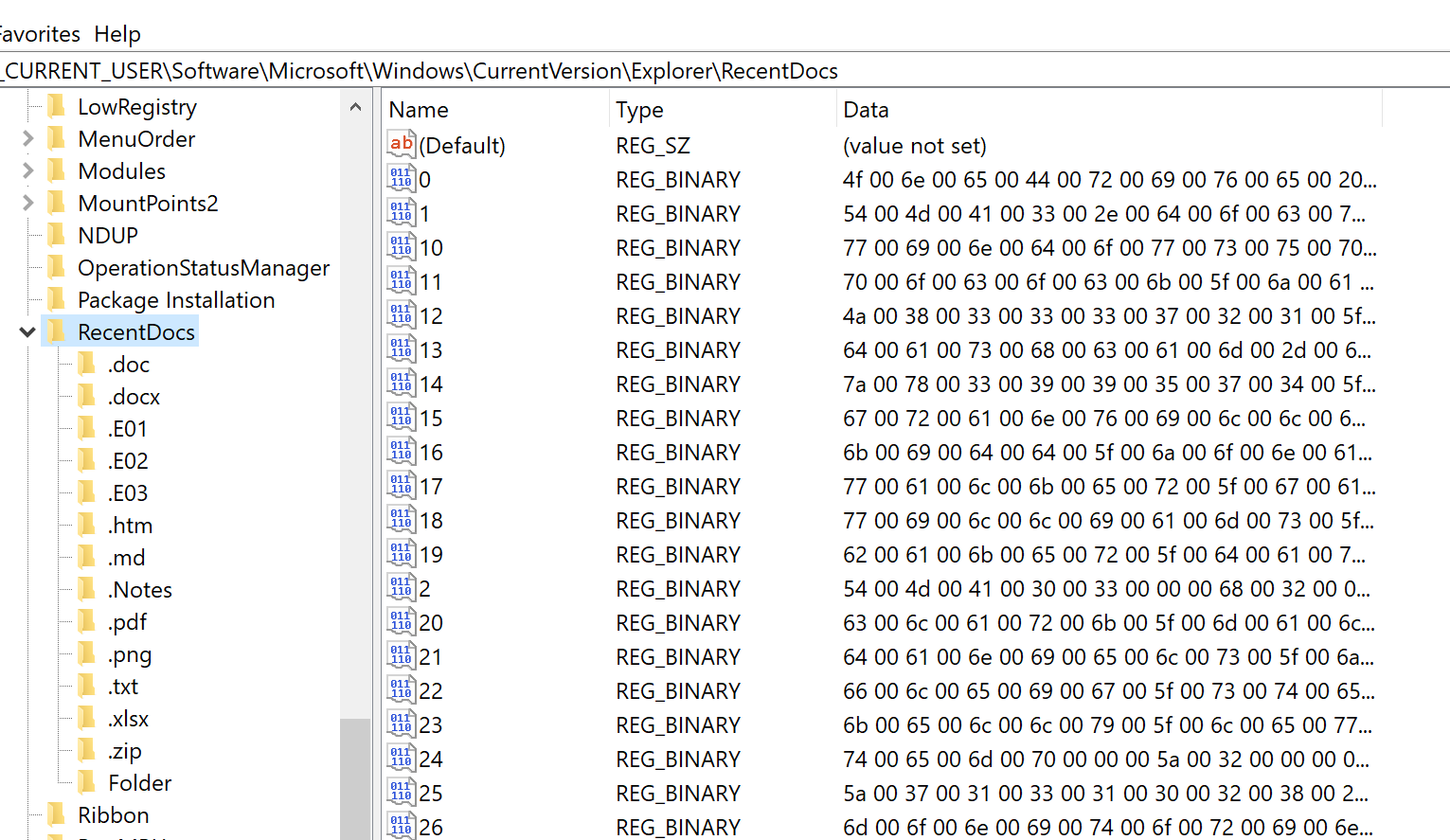Click the binary icon of value 0
Screen dimensions: 1450x840
[402, 178]
